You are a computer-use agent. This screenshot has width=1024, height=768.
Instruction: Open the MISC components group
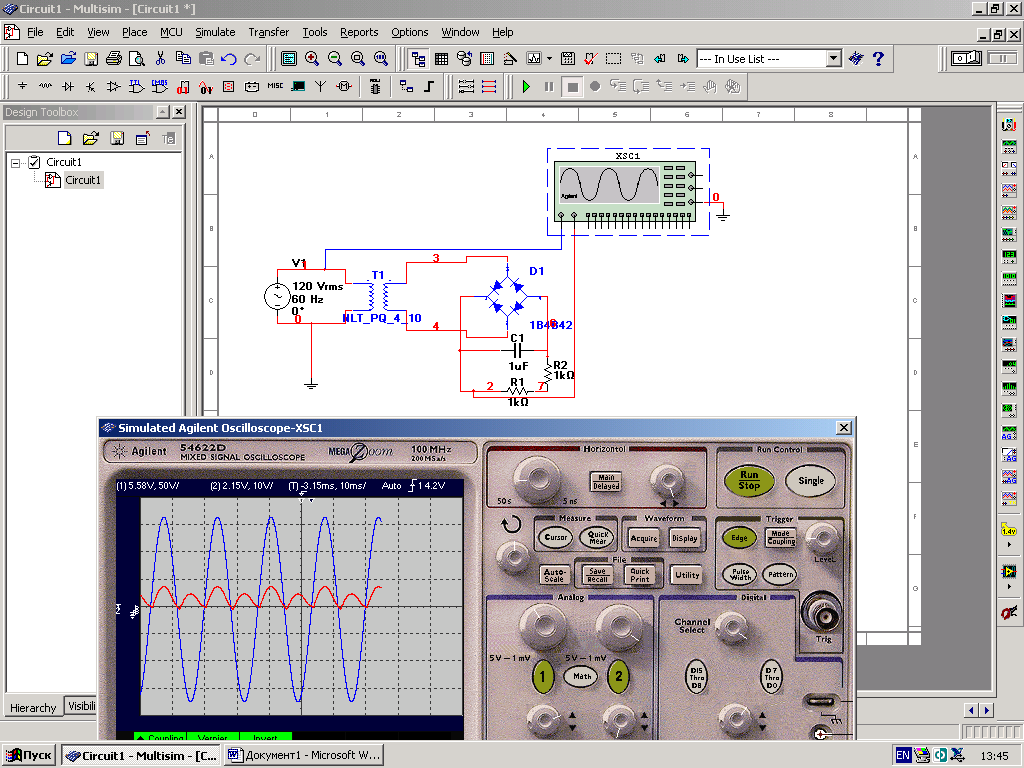click(275, 86)
